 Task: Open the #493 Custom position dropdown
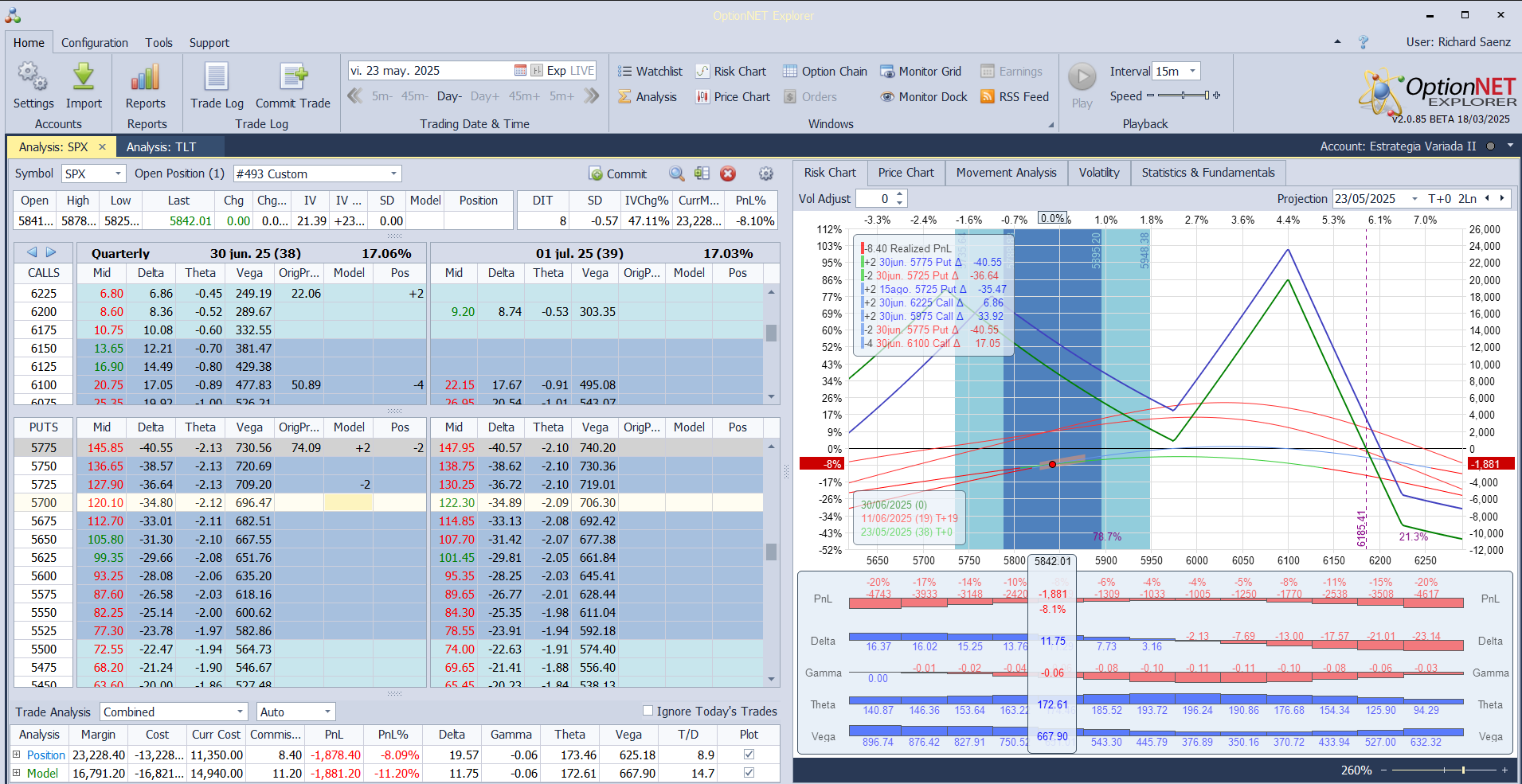[393, 174]
